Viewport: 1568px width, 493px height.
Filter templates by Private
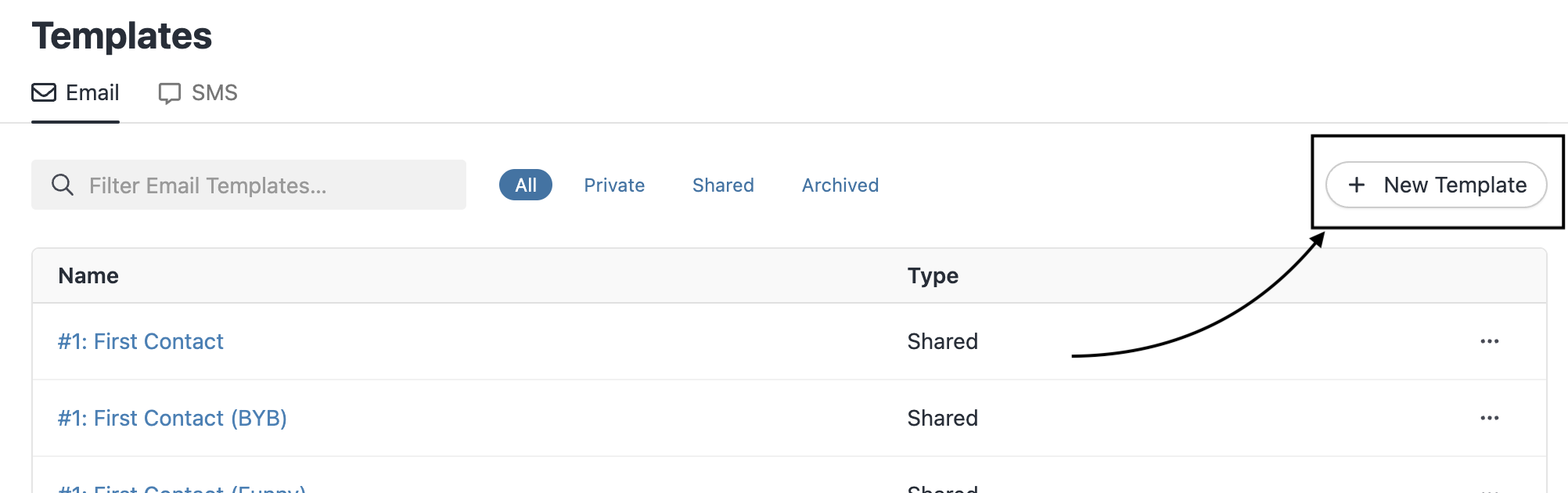point(614,185)
